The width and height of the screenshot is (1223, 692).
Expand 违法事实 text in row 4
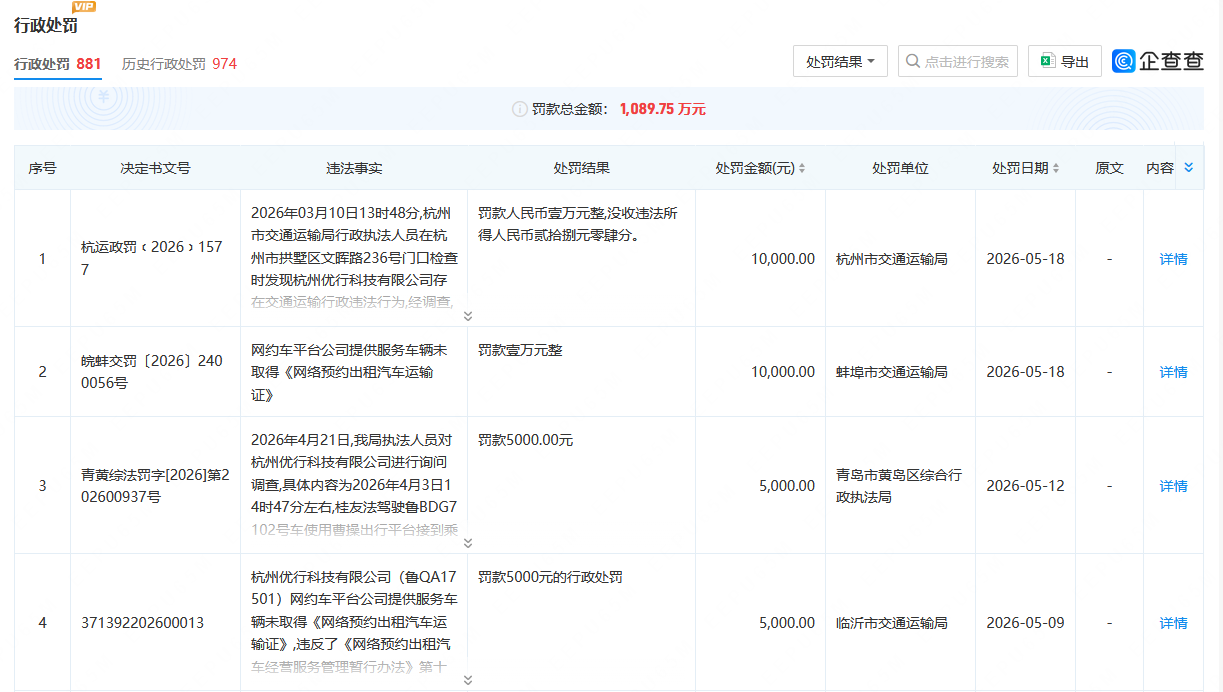coord(467,680)
